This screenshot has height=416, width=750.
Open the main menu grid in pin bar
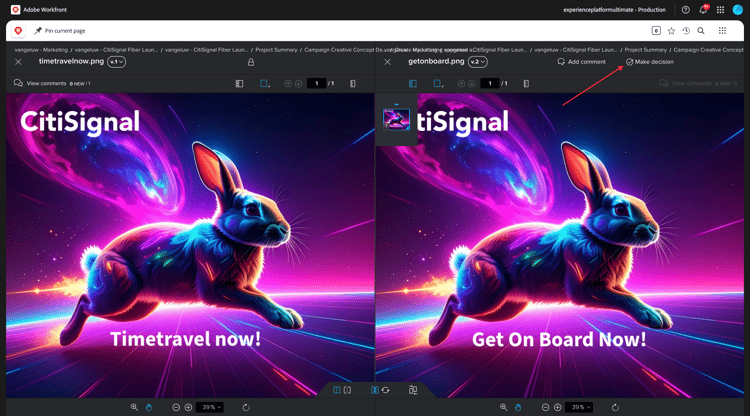coord(722,31)
